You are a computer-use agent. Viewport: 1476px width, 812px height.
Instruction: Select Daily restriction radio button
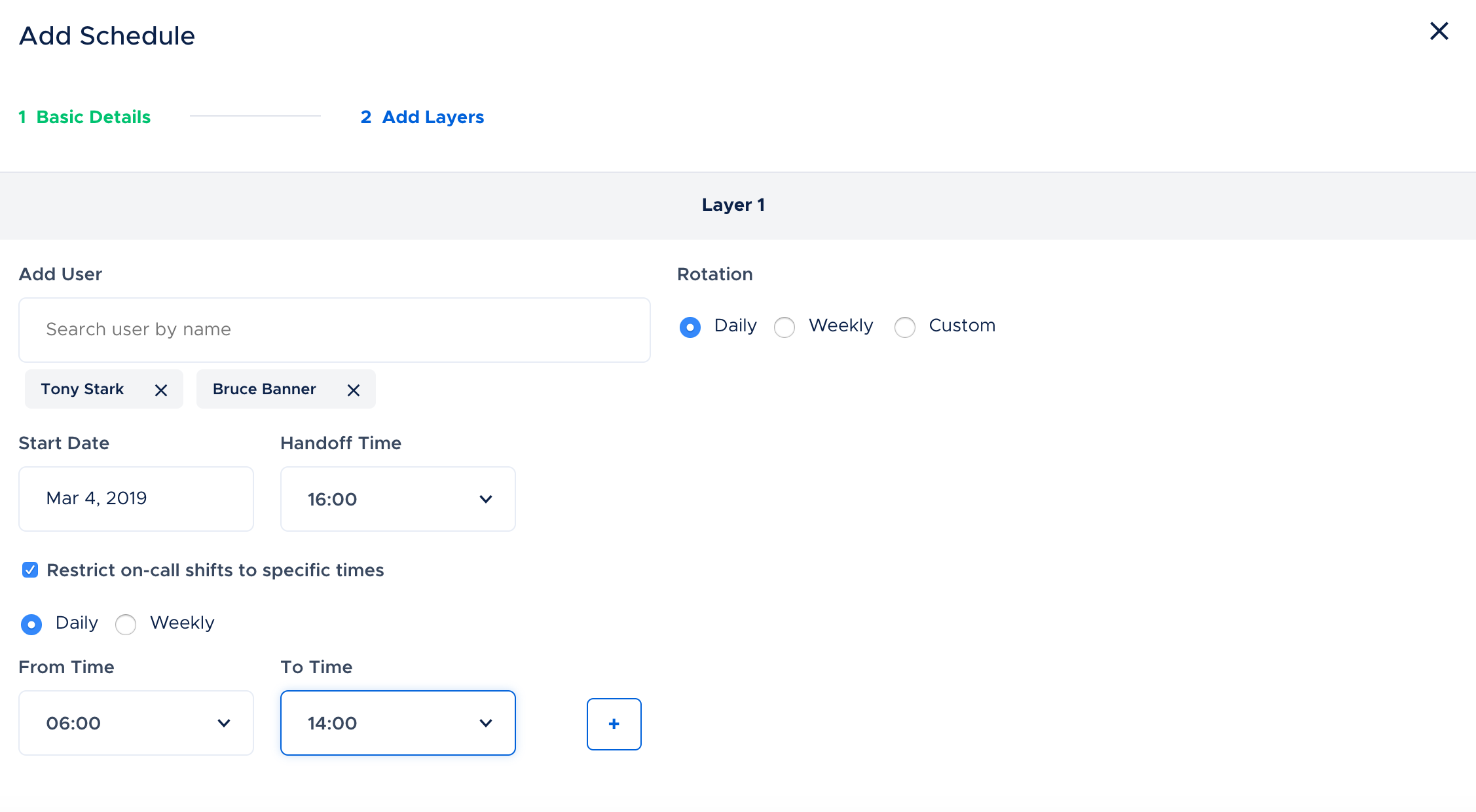click(x=31, y=624)
